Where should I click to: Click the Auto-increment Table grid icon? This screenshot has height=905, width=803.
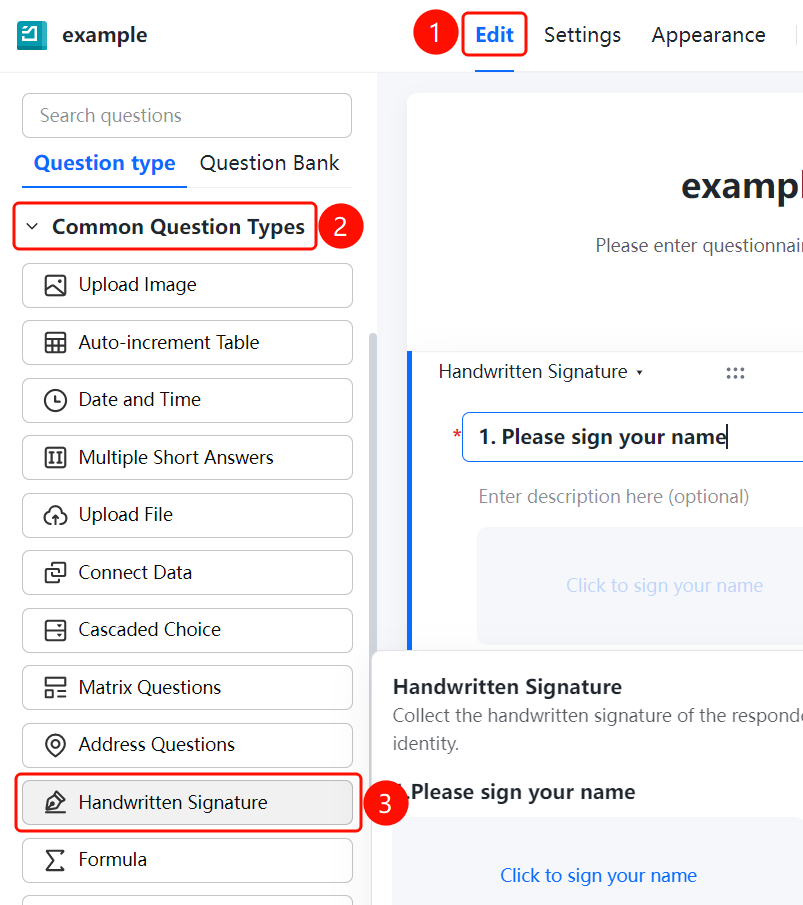coord(55,343)
